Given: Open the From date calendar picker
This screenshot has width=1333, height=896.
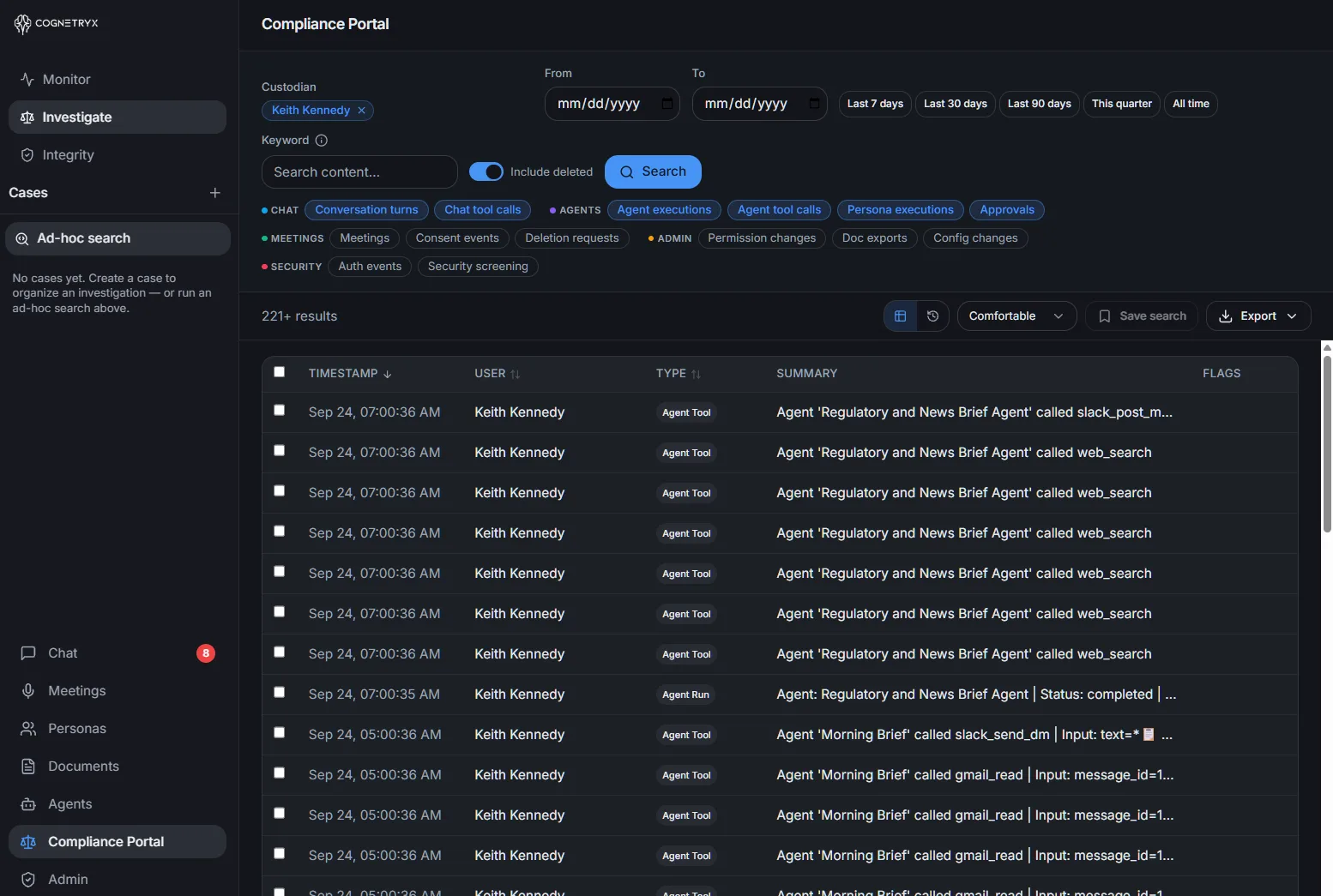Looking at the screenshot, I should (x=667, y=104).
